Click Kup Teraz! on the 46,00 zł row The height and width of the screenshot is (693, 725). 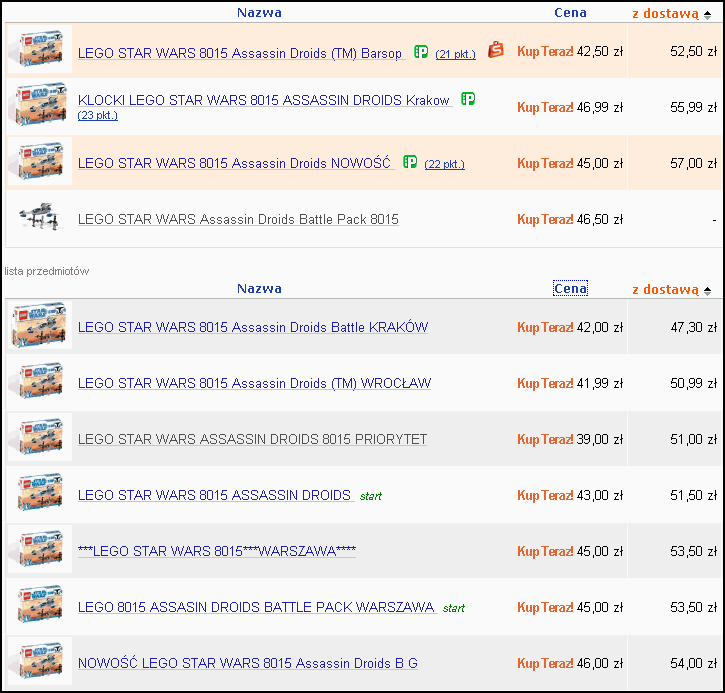pos(545,663)
